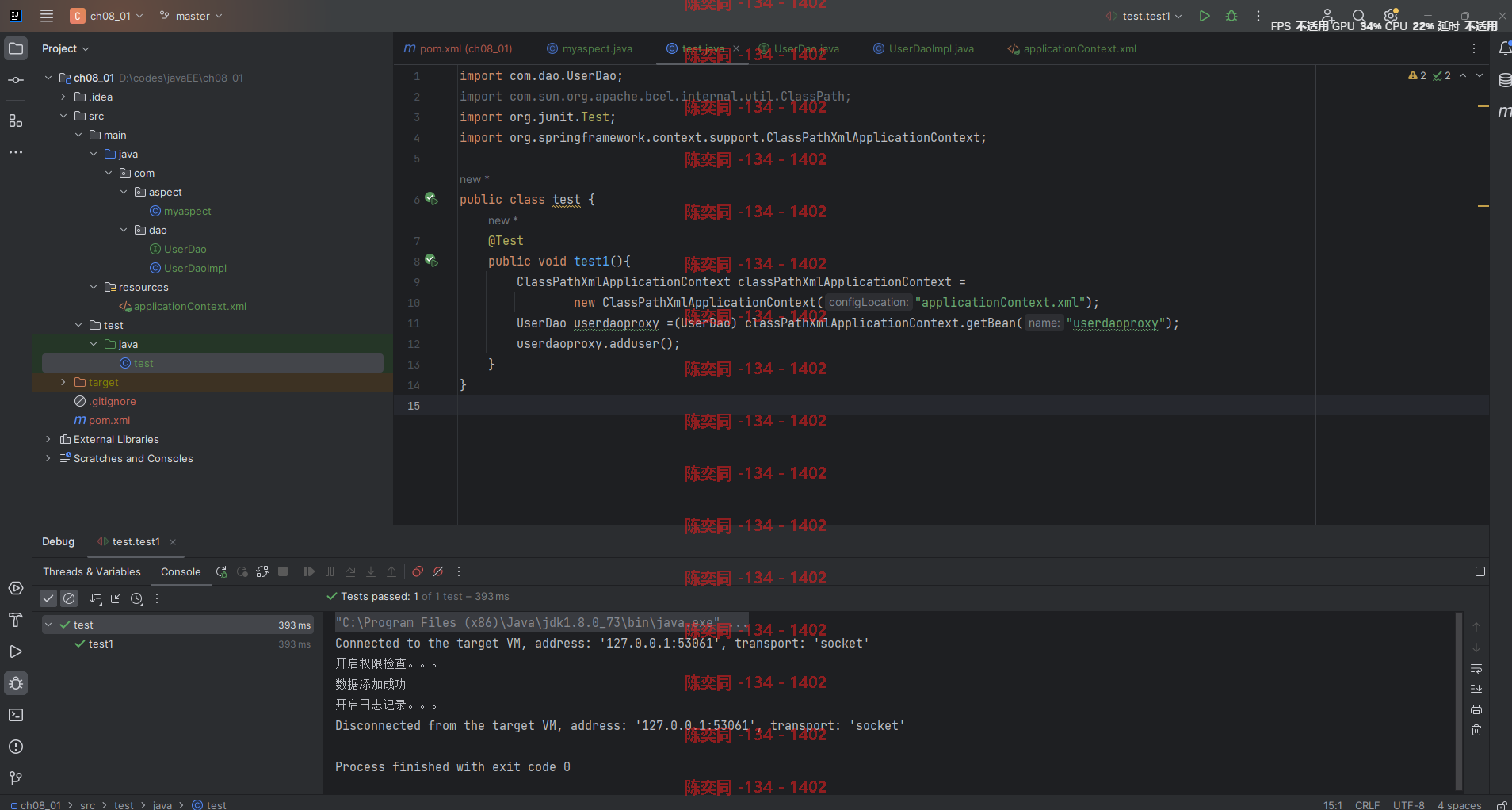Open Threads & Variables debug tab
The image size is (1512, 810).
(92, 571)
